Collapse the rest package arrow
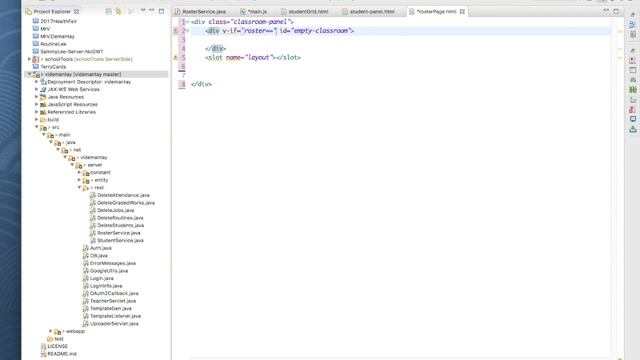 79,187
